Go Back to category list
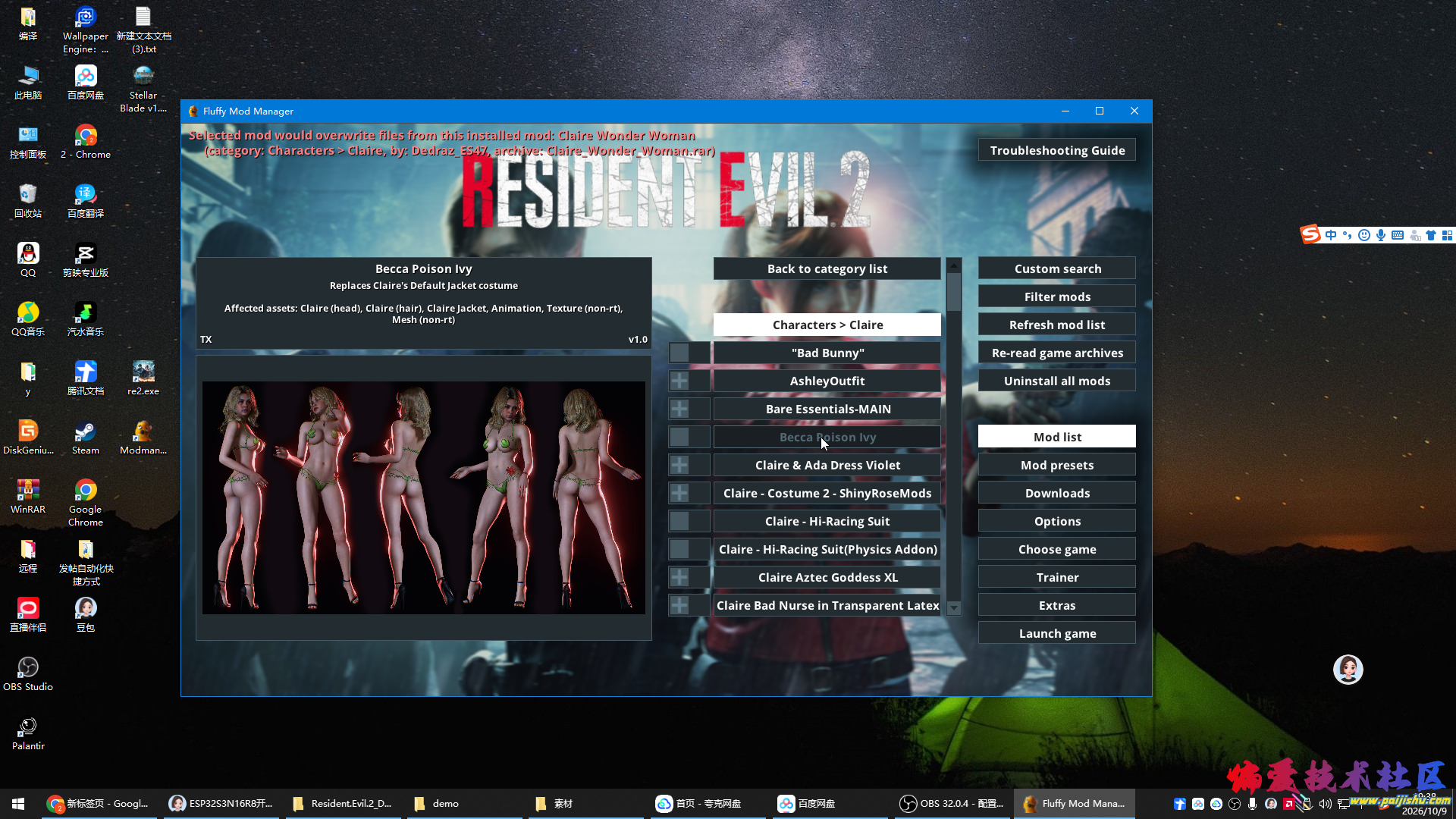 [x=827, y=268]
